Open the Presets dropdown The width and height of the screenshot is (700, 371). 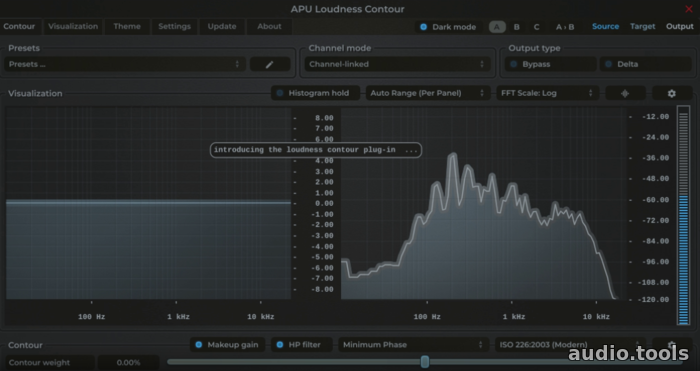125,64
